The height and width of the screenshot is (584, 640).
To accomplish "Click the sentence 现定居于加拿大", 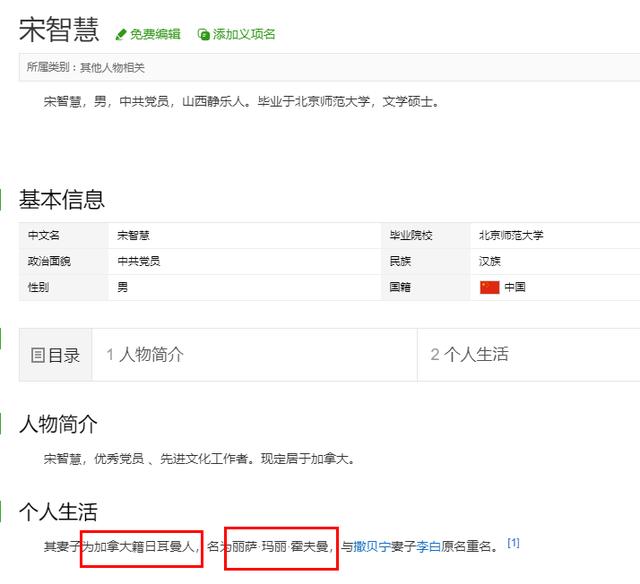I will tap(309, 459).
